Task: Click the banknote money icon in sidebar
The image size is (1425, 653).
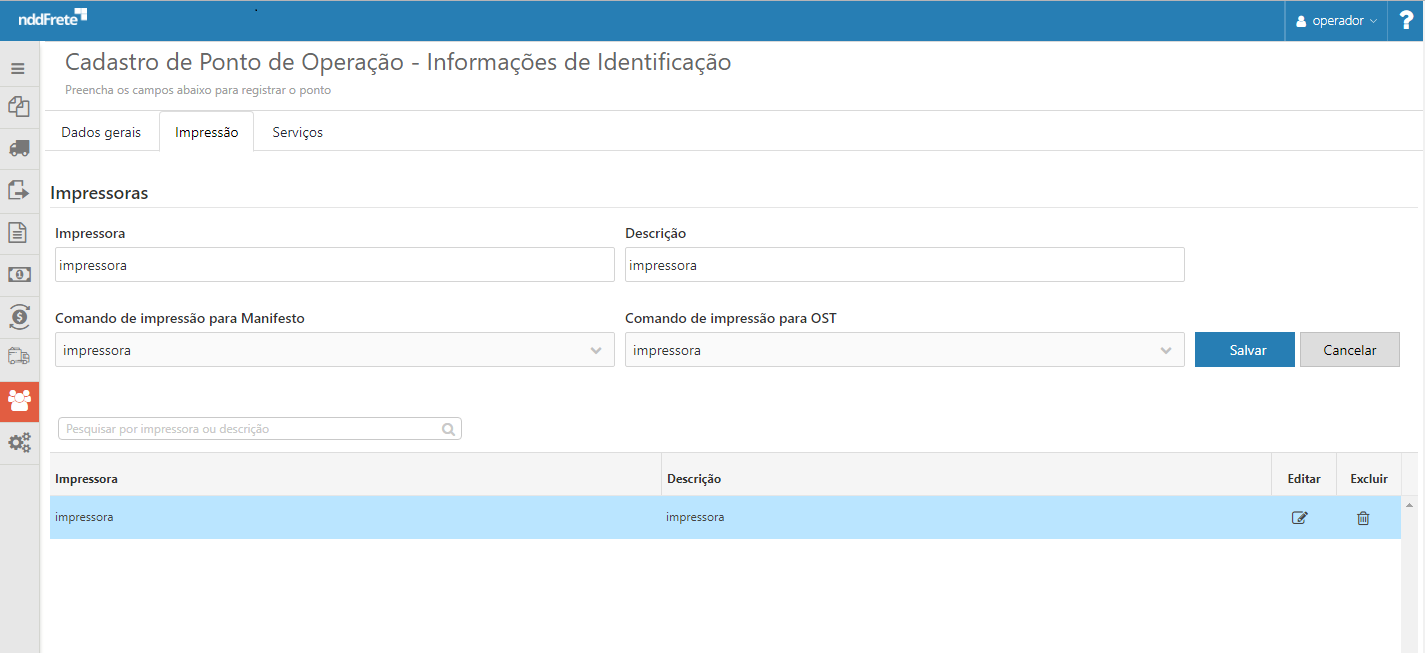Action: coord(19,274)
